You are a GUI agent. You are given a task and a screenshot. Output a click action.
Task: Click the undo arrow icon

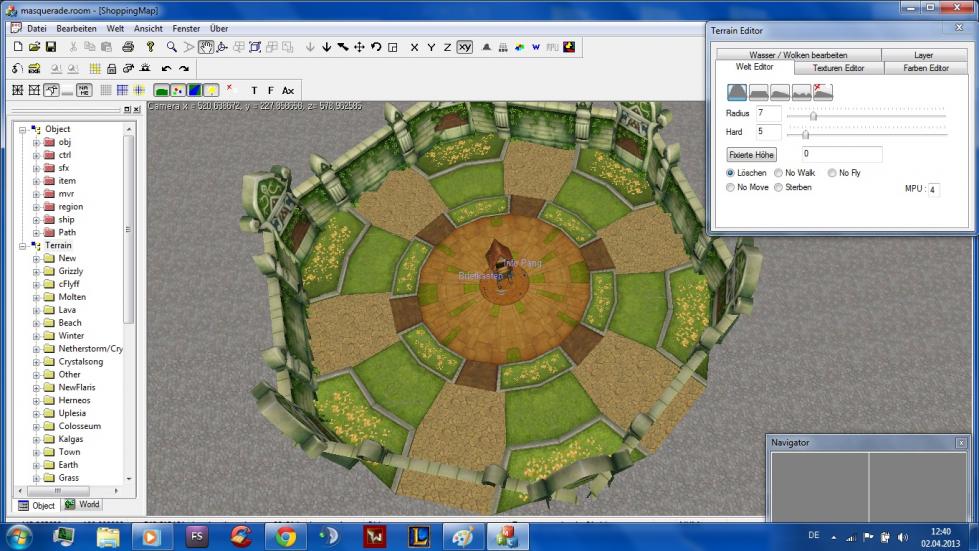[x=167, y=69]
